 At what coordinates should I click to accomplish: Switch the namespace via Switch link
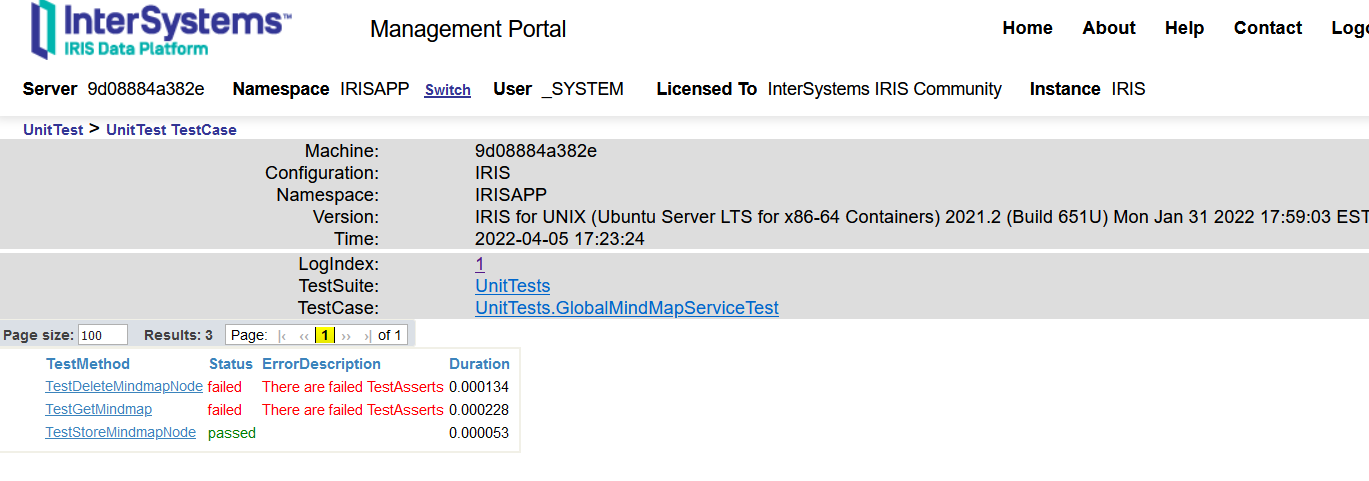pos(447,90)
